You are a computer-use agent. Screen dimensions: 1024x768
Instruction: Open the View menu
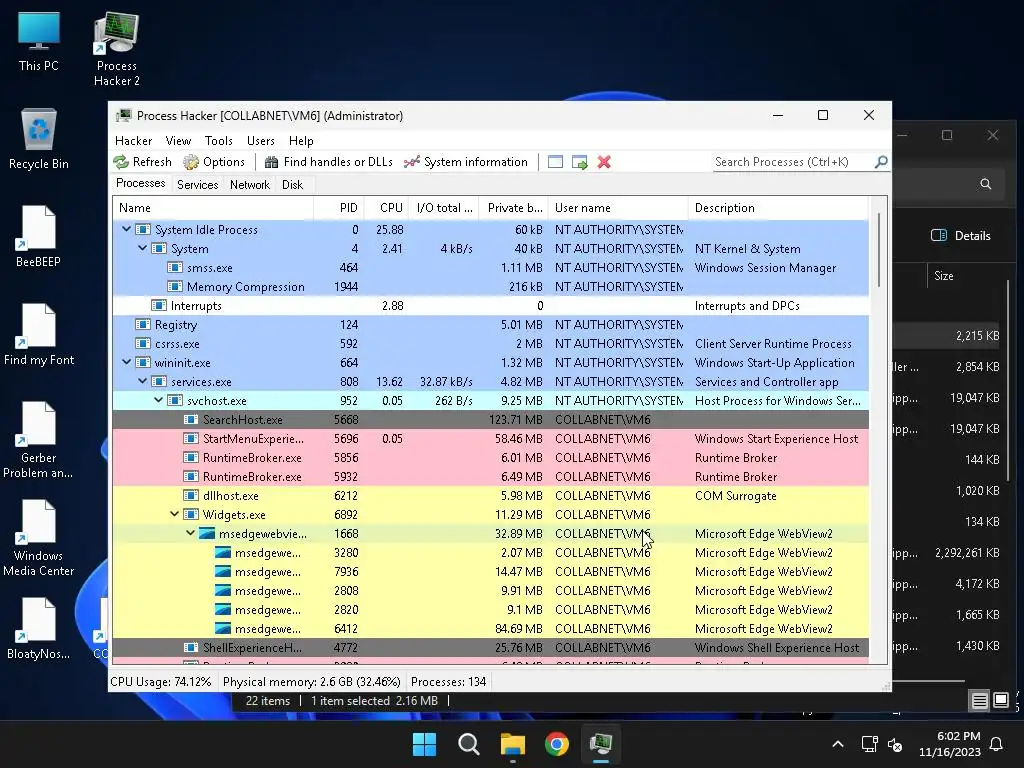pyautogui.click(x=178, y=140)
